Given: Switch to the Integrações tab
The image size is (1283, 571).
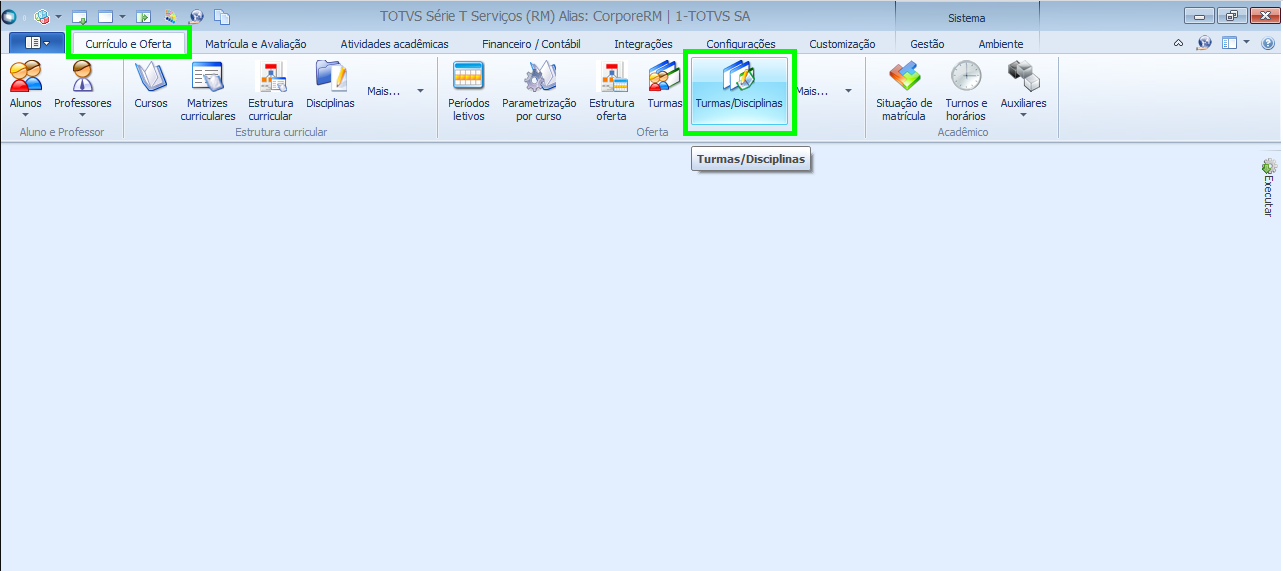Looking at the screenshot, I should [x=643, y=44].
